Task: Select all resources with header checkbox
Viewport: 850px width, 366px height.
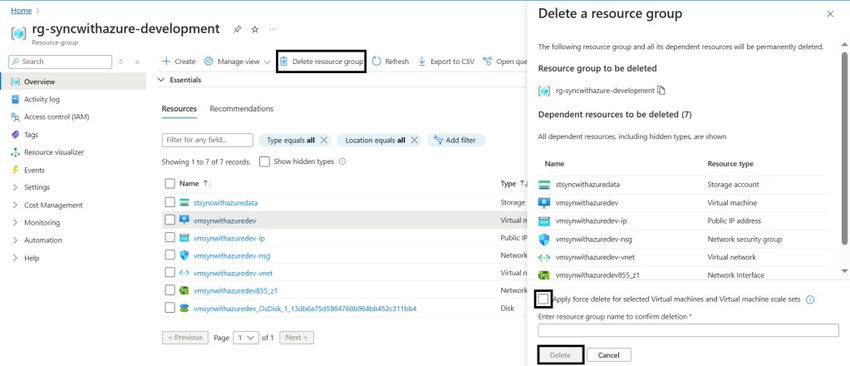Action: point(170,183)
